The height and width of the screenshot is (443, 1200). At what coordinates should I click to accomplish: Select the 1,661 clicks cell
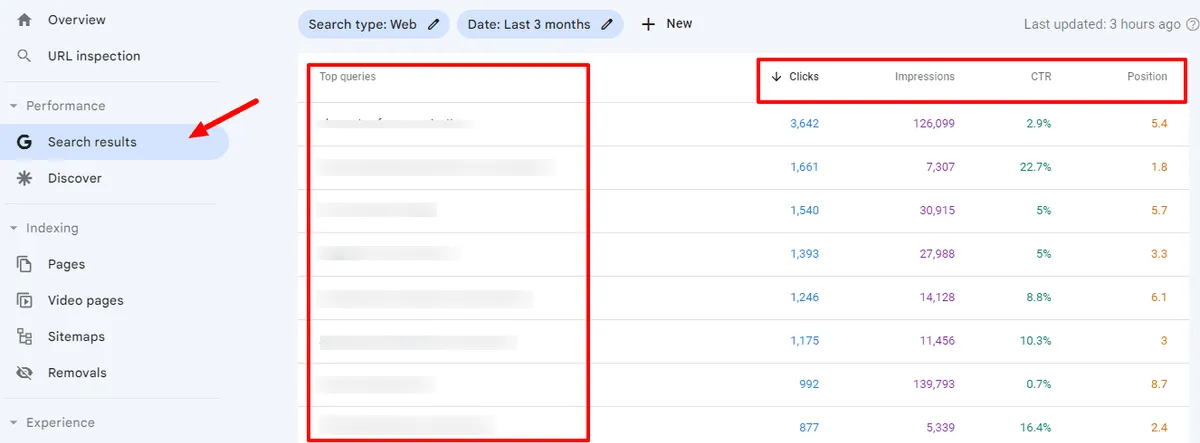coord(804,167)
